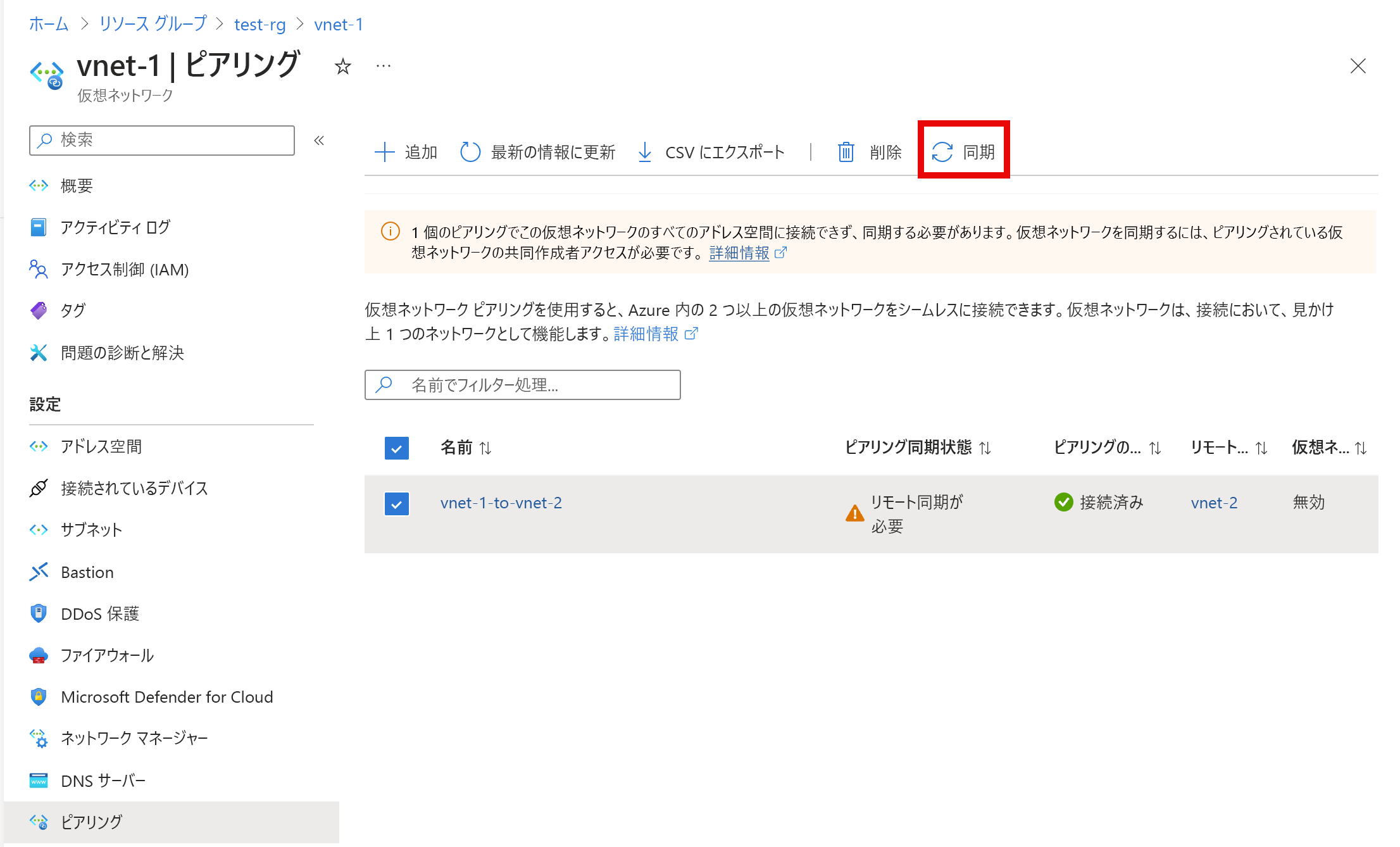The width and height of the screenshot is (1400, 847).
Task: Click the 詳細情報 link in the warning banner
Action: coord(739,253)
